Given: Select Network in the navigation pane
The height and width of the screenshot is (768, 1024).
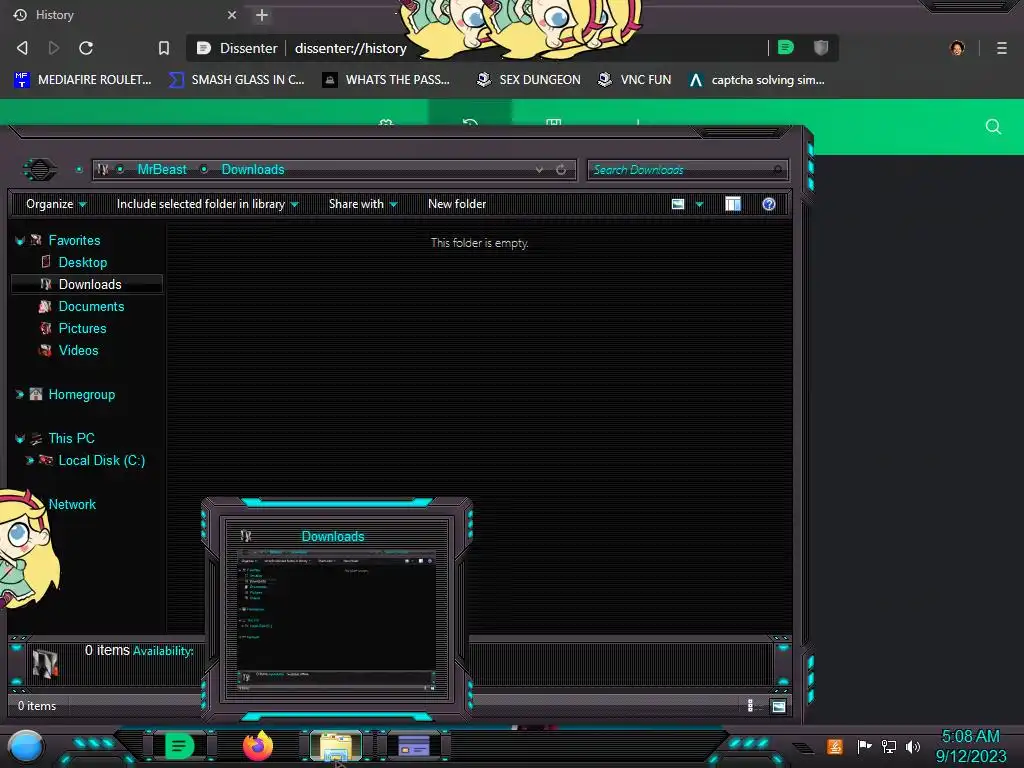Looking at the screenshot, I should pos(72,504).
